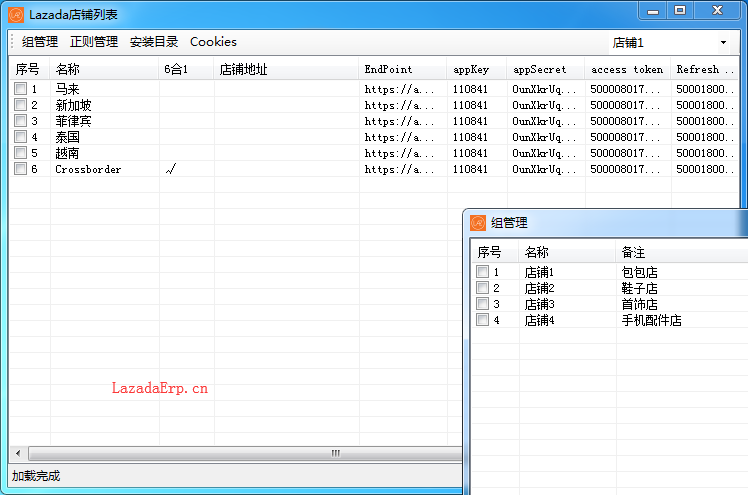This screenshot has width=748, height=495.
Task: Click the appKey 110841 cell in 新加坡 row
Action: pos(470,105)
